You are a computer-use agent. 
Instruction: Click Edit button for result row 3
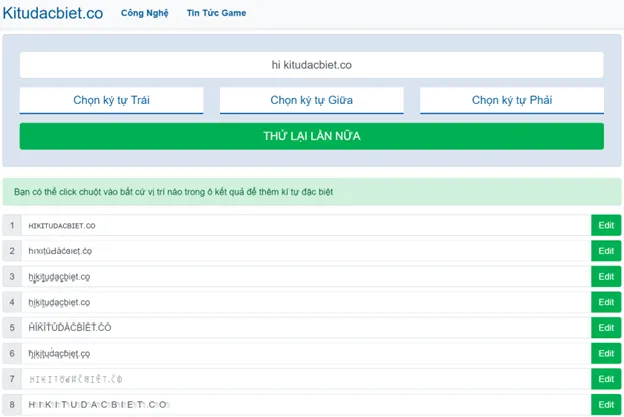coord(605,276)
